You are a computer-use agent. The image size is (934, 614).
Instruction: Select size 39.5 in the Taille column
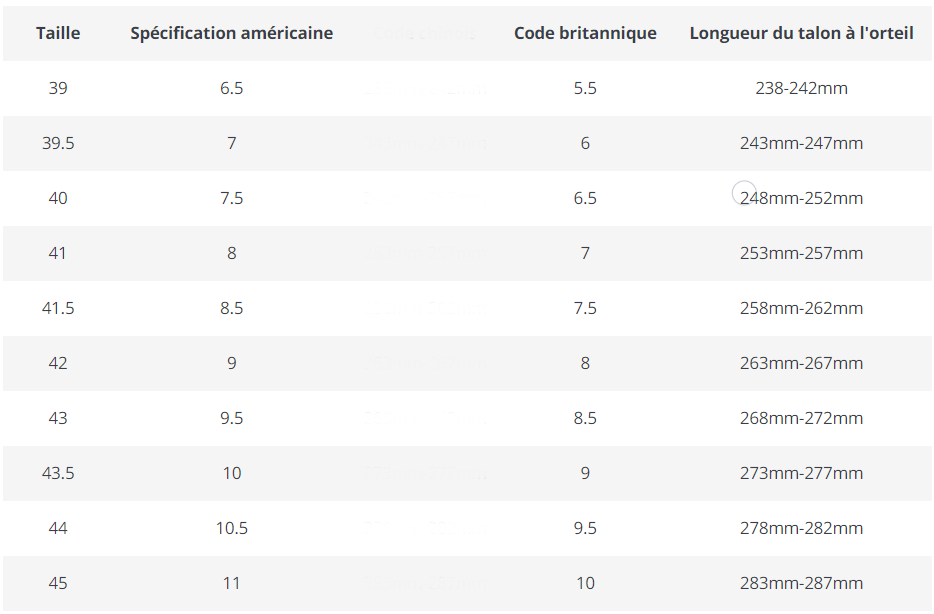(x=58, y=143)
